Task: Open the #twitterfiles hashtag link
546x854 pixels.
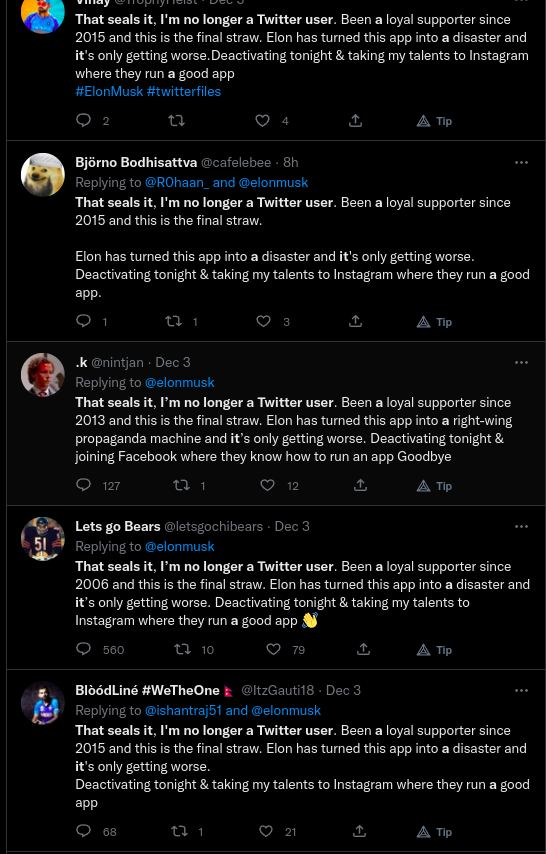Action: [184, 92]
